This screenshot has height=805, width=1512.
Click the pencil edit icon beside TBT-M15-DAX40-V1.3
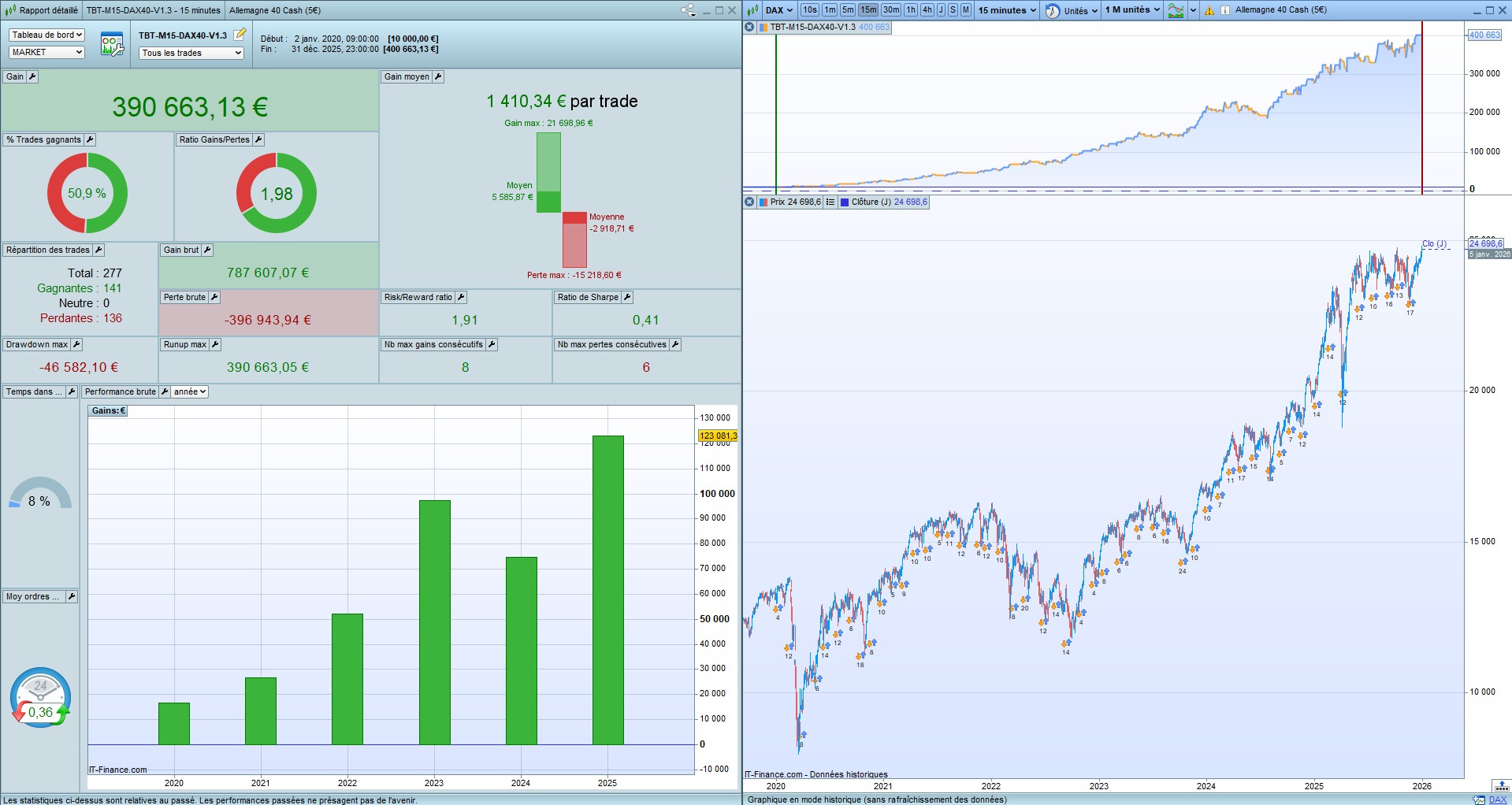(x=240, y=35)
